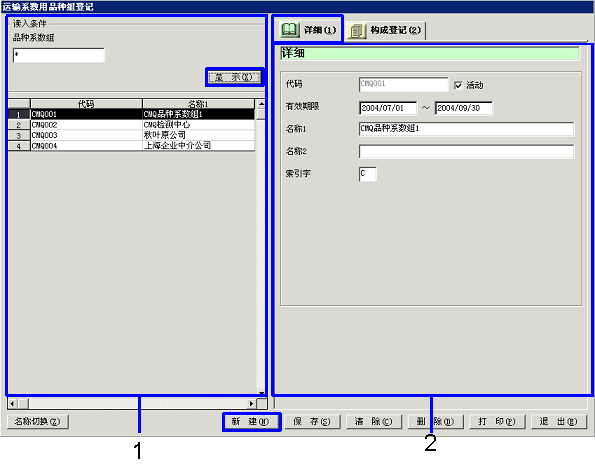595x466 pixels.
Task: Click the list's vertical scrollbar up arrow
Action: tap(261, 104)
